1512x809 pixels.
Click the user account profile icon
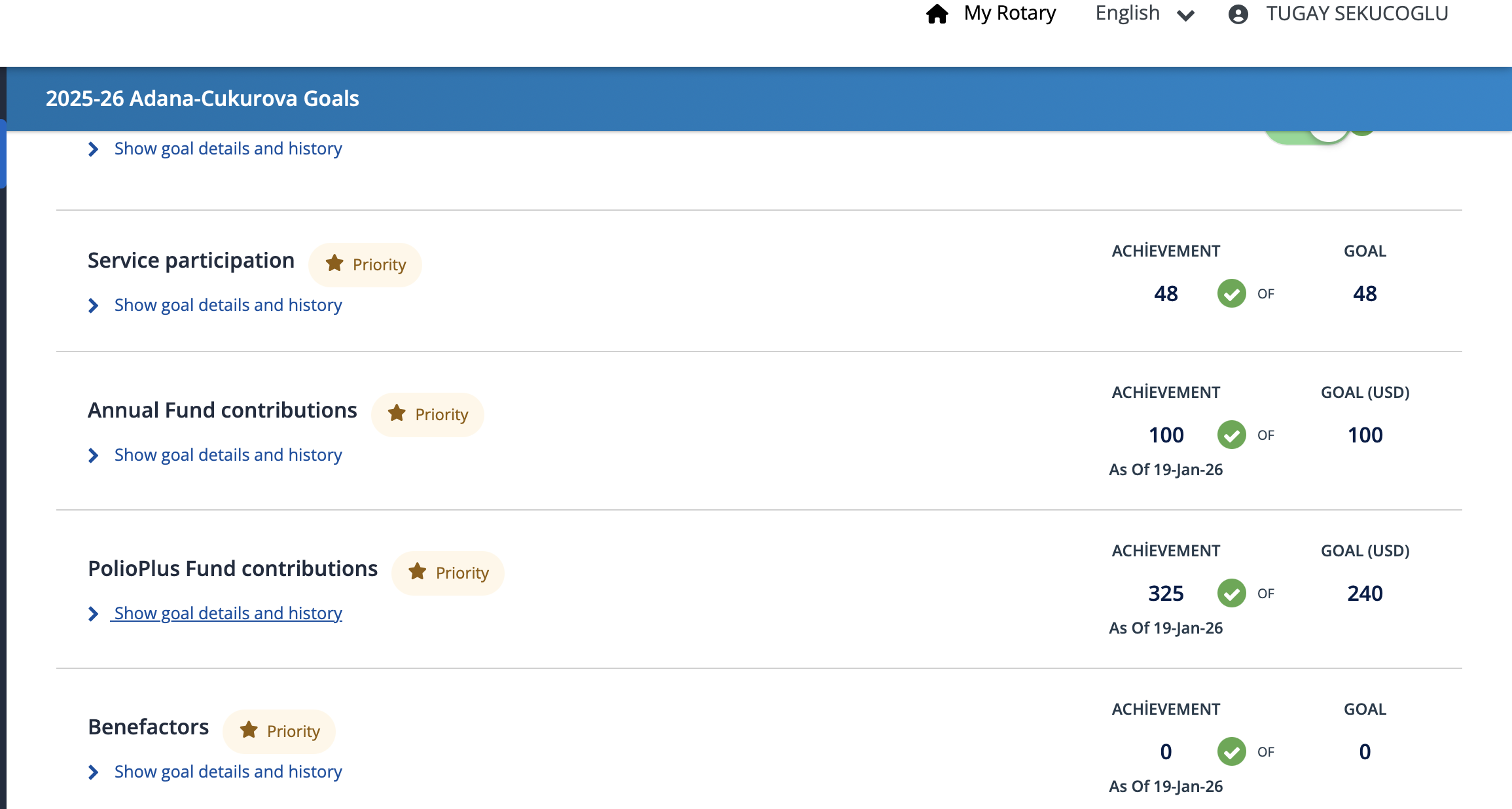(1238, 14)
